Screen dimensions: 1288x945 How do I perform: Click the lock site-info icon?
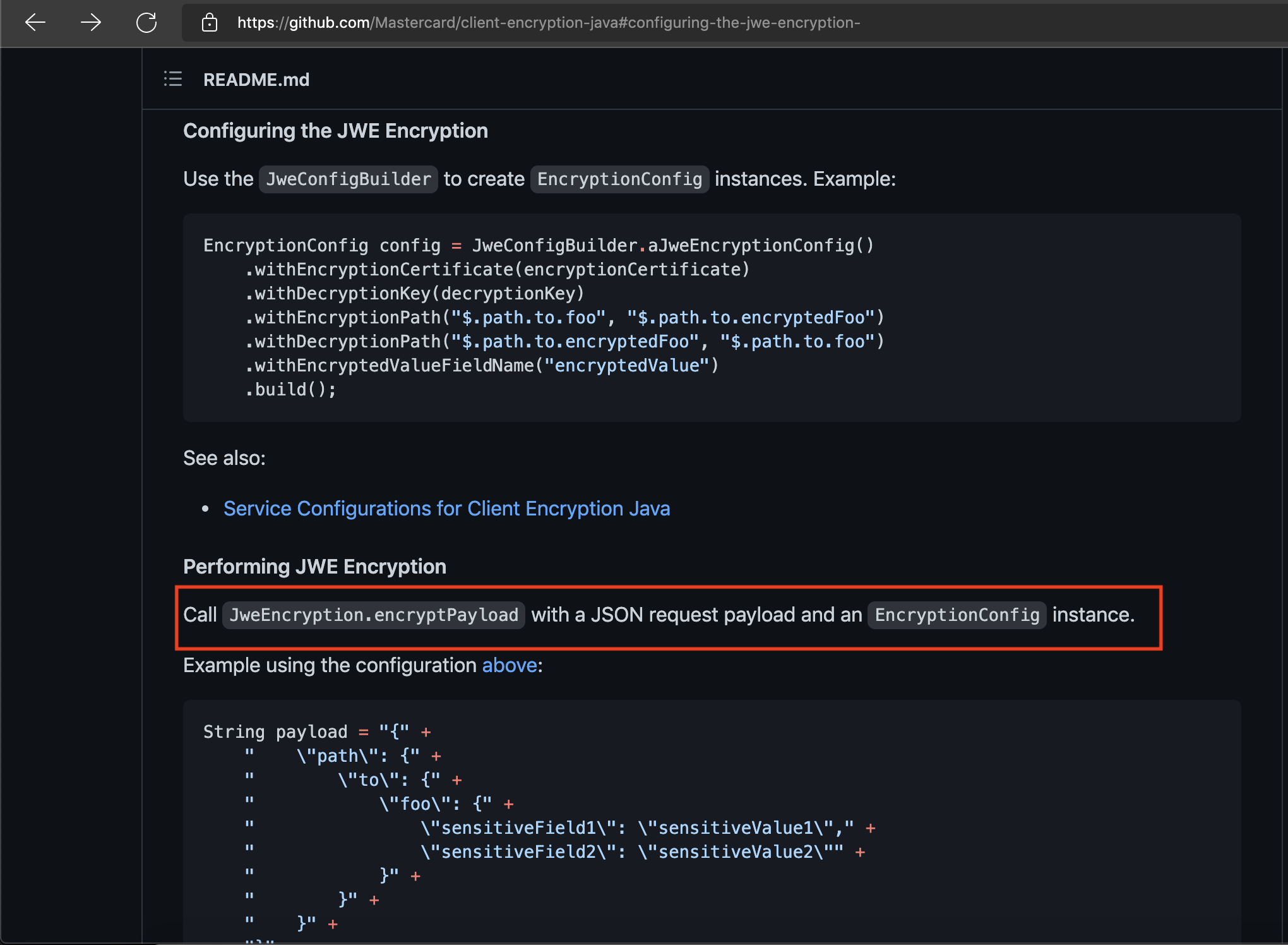coord(210,23)
